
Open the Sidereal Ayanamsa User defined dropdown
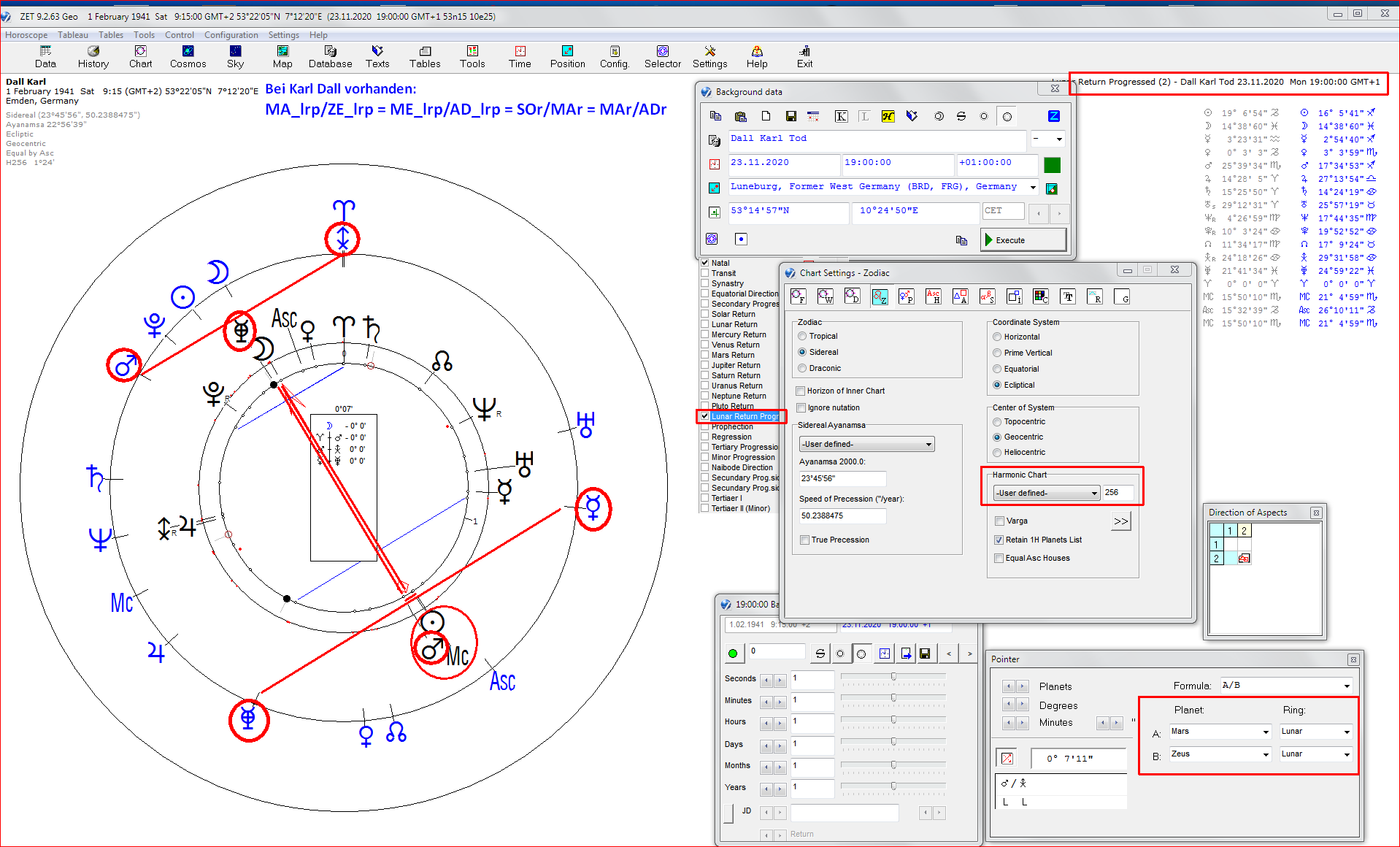[866, 444]
